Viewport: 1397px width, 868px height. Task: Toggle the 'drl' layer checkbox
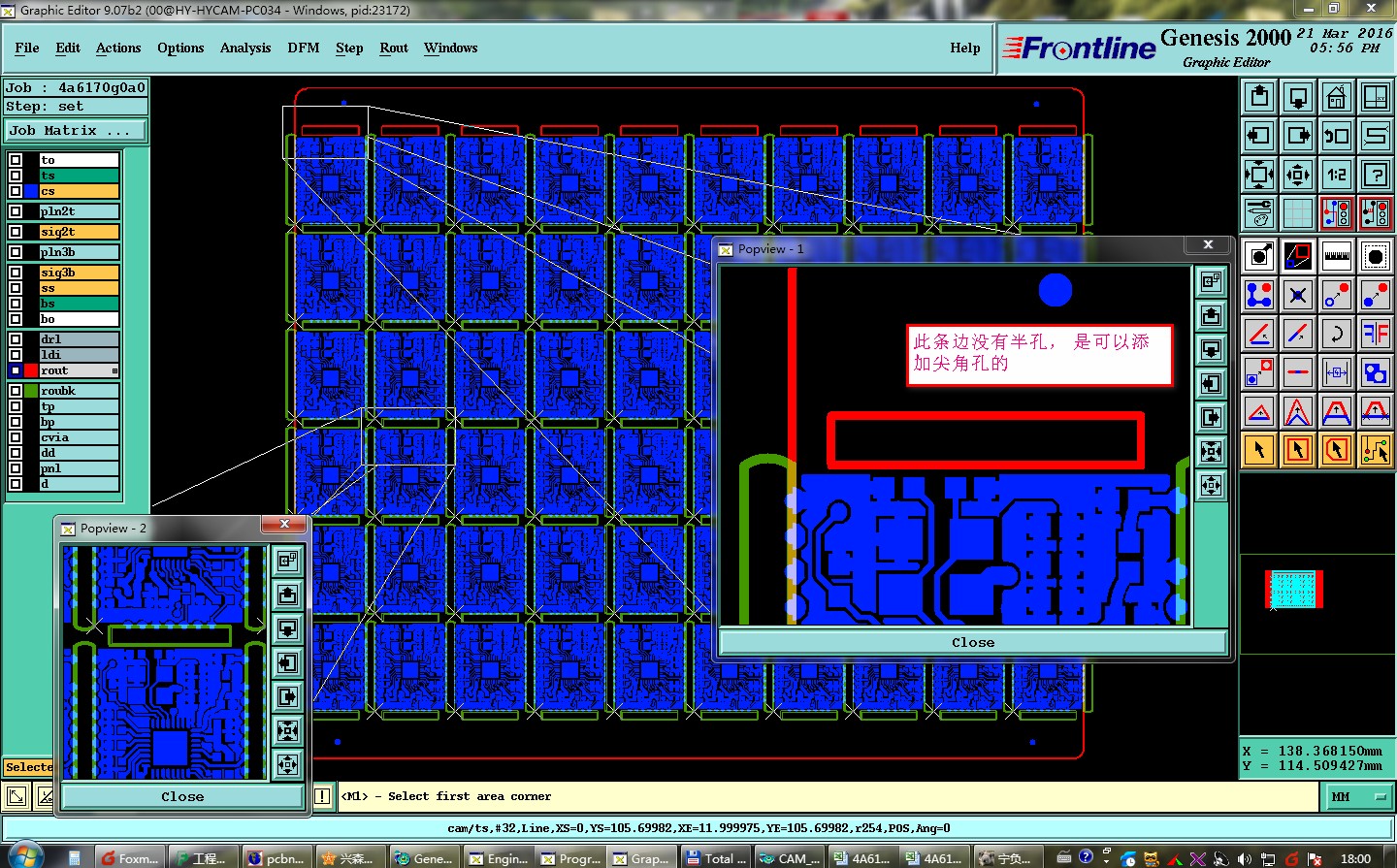point(16,339)
